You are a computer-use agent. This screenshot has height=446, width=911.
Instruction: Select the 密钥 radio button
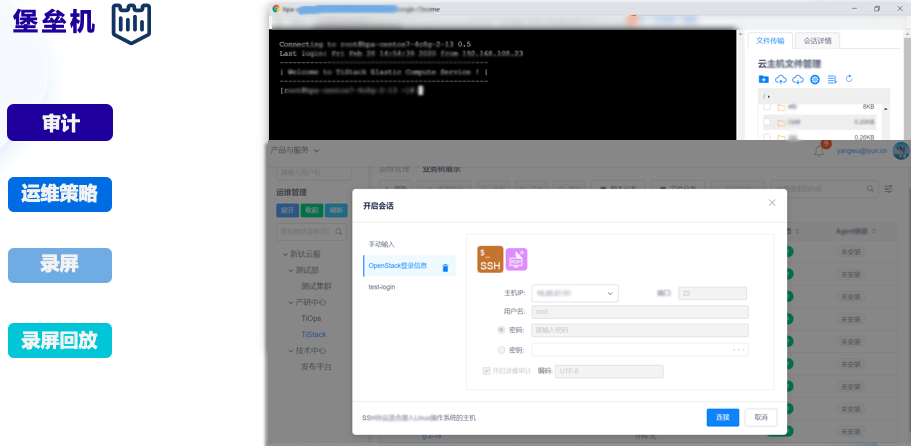coord(501,350)
